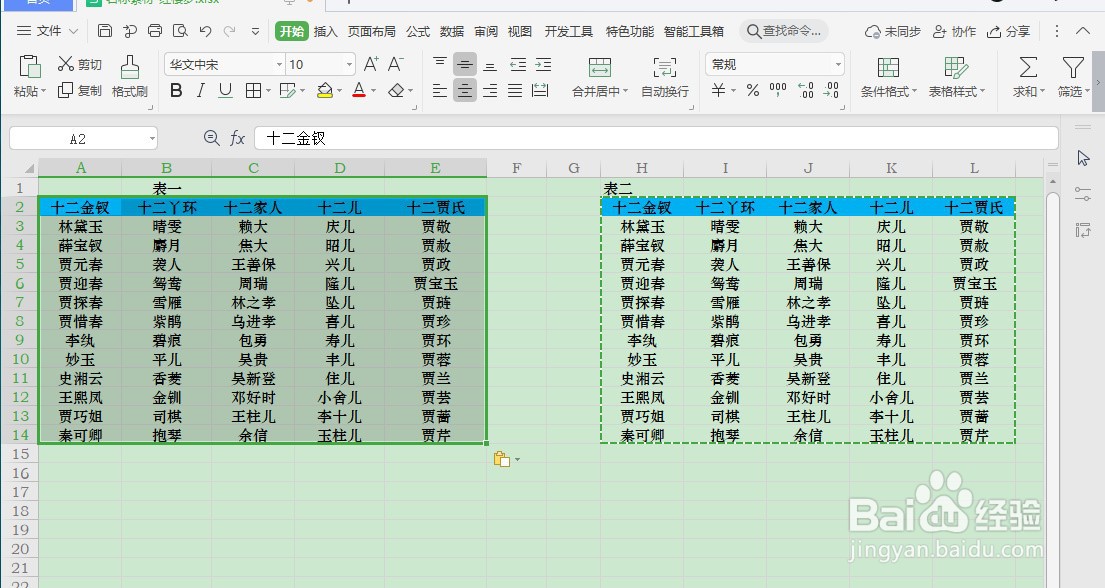This screenshot has height=588, width=1105.
Task: Click distributed alignment icon
Action: [x=541, y=90]
